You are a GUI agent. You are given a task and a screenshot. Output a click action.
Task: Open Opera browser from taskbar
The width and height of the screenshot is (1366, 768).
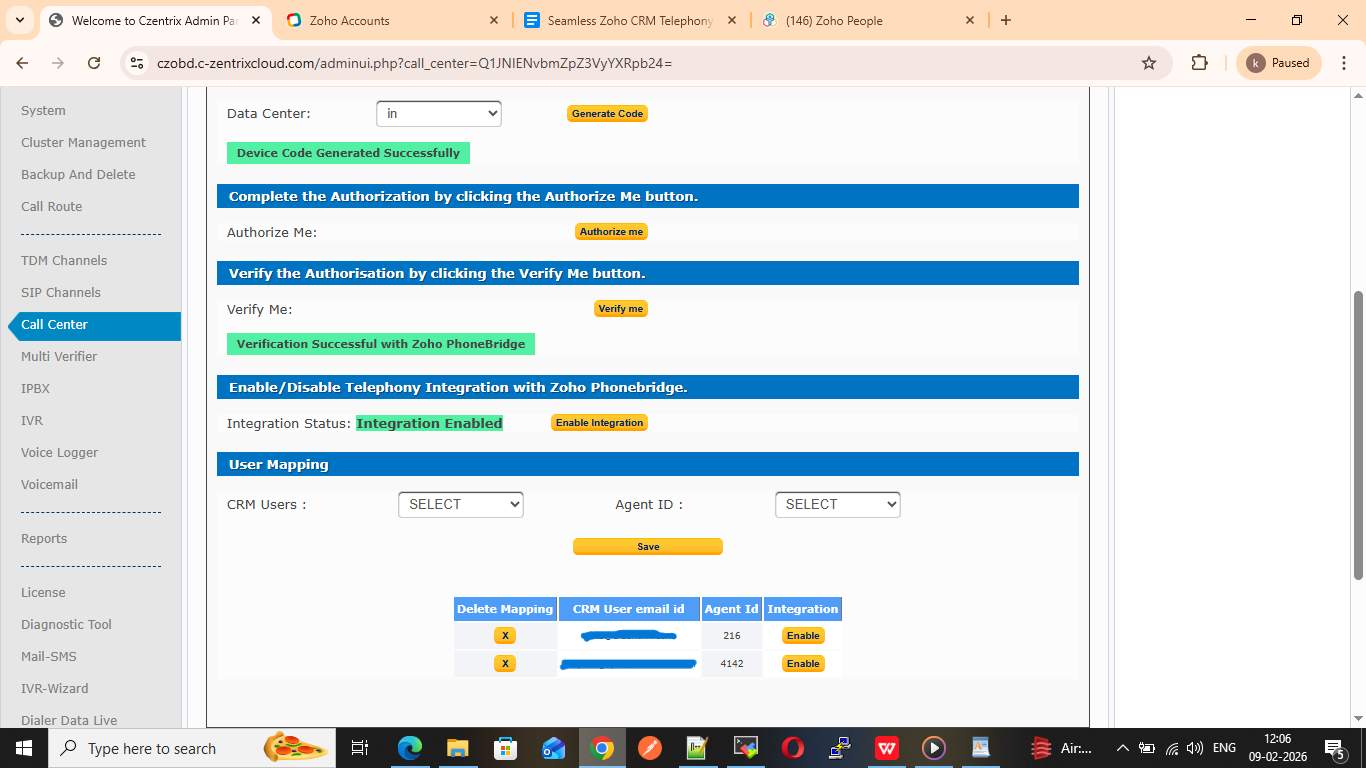point(792,748)
